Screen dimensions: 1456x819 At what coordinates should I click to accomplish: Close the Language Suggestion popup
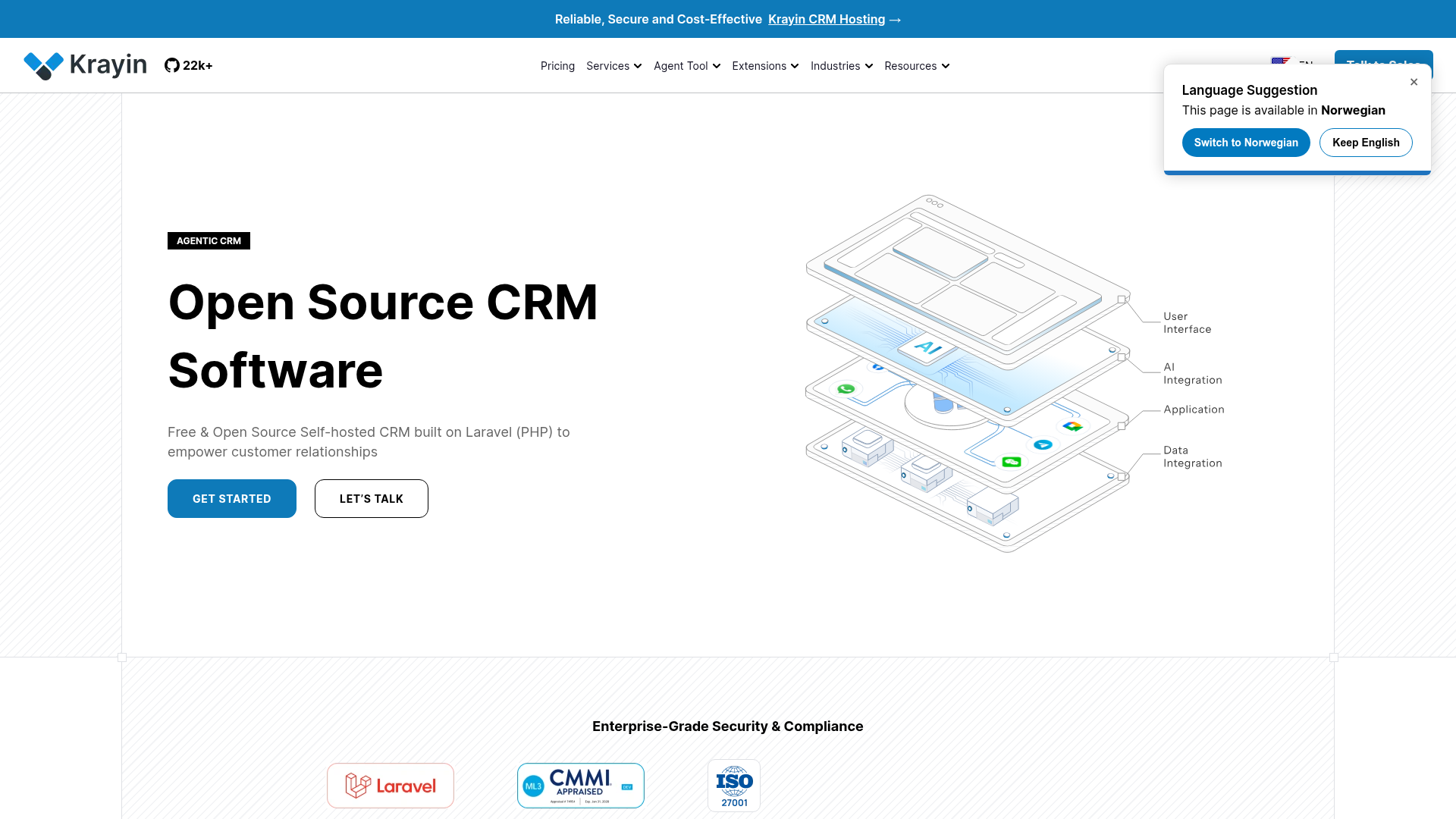coord(1414,82)
